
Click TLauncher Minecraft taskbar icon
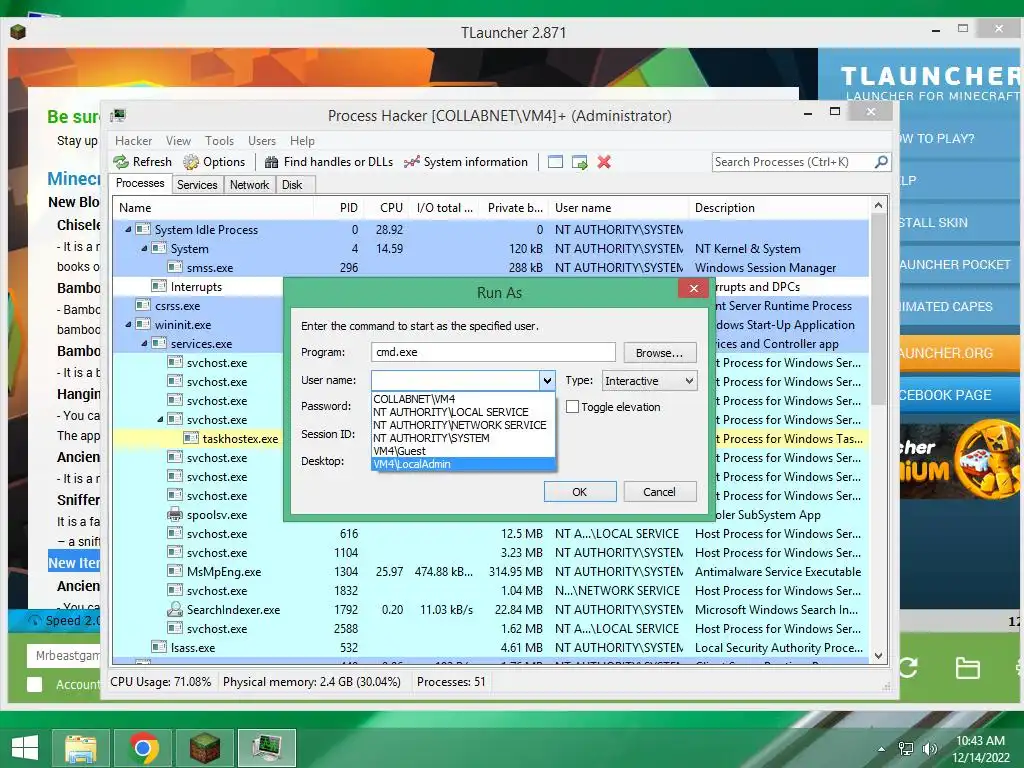point(205,748)
